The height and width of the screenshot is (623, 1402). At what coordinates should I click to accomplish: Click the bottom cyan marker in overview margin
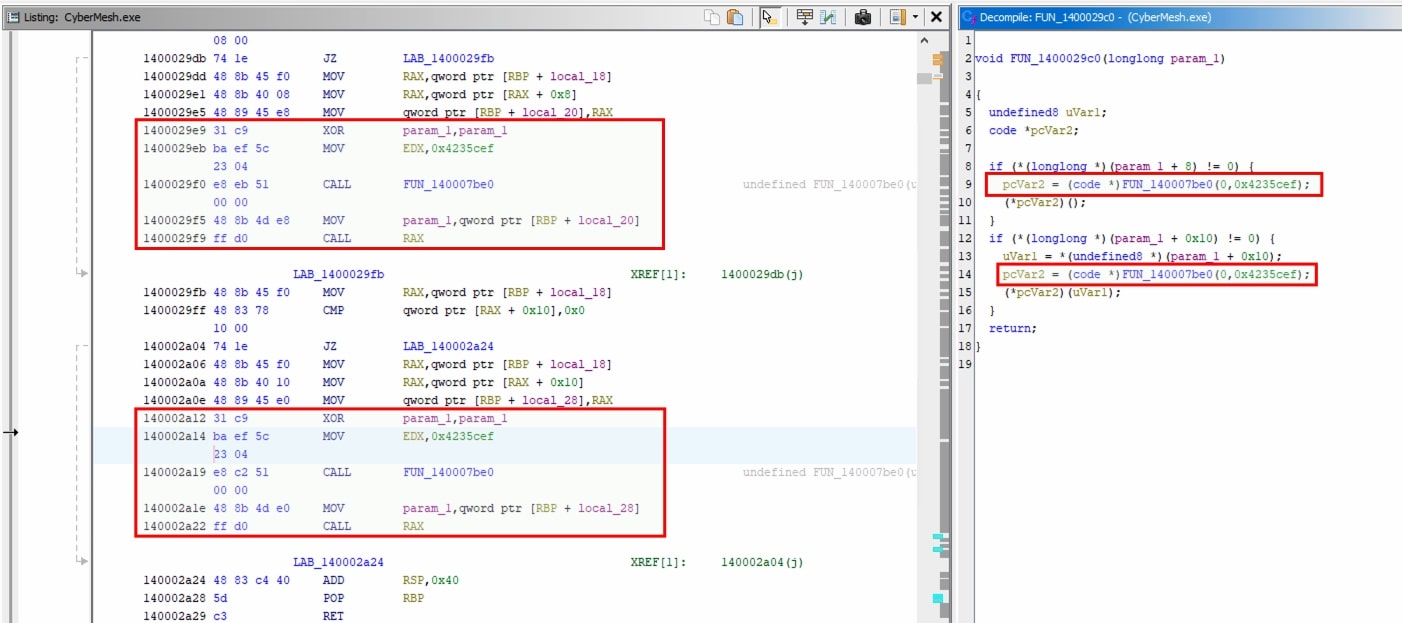point(937,598)
